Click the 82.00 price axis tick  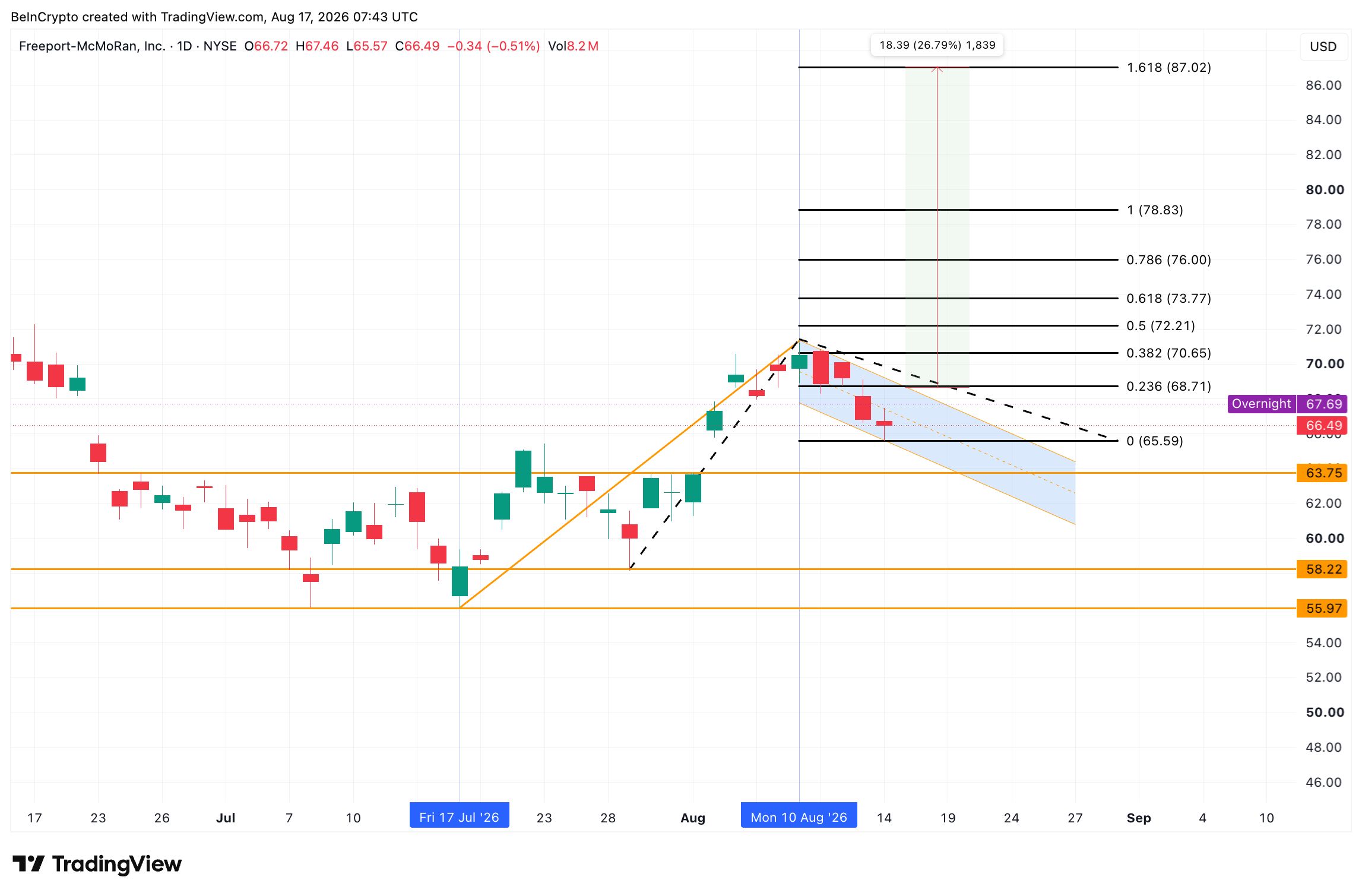(1323, 154)
